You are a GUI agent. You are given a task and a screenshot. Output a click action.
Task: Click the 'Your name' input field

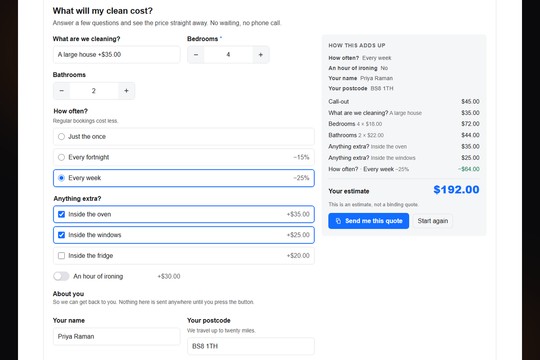click(116, 337)
